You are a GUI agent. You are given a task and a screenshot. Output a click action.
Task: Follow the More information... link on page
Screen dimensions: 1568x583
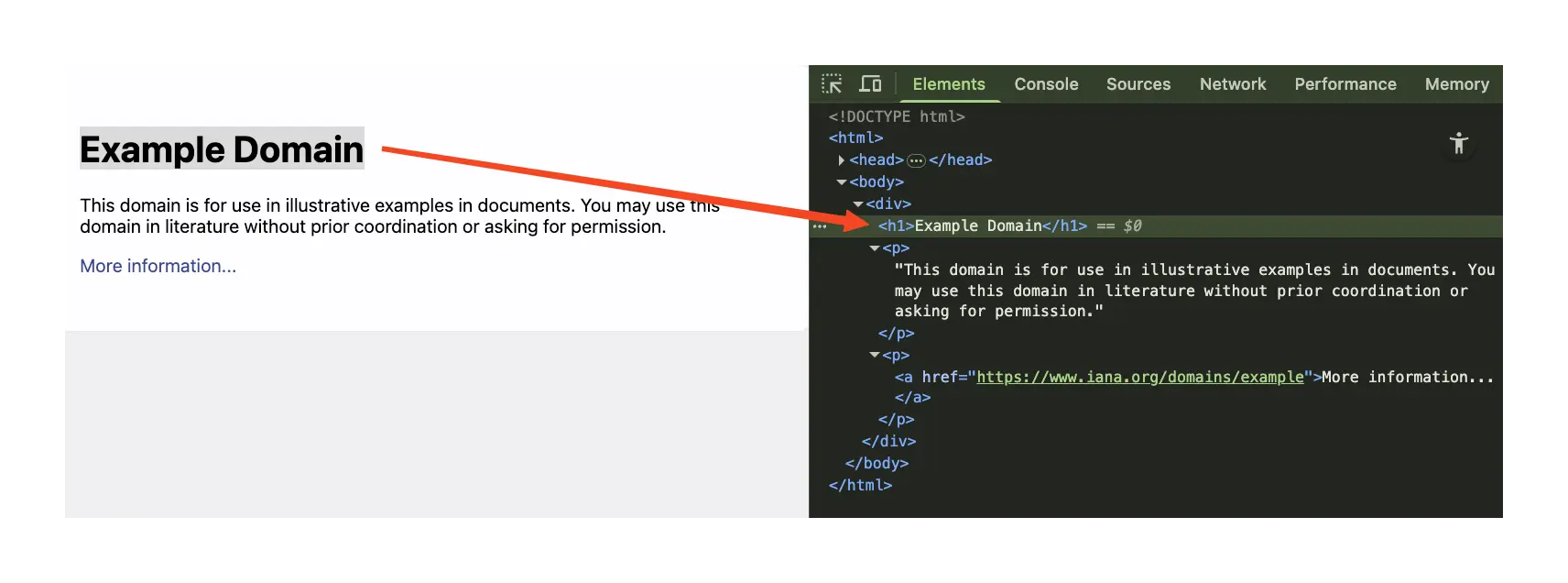point(158,266)
